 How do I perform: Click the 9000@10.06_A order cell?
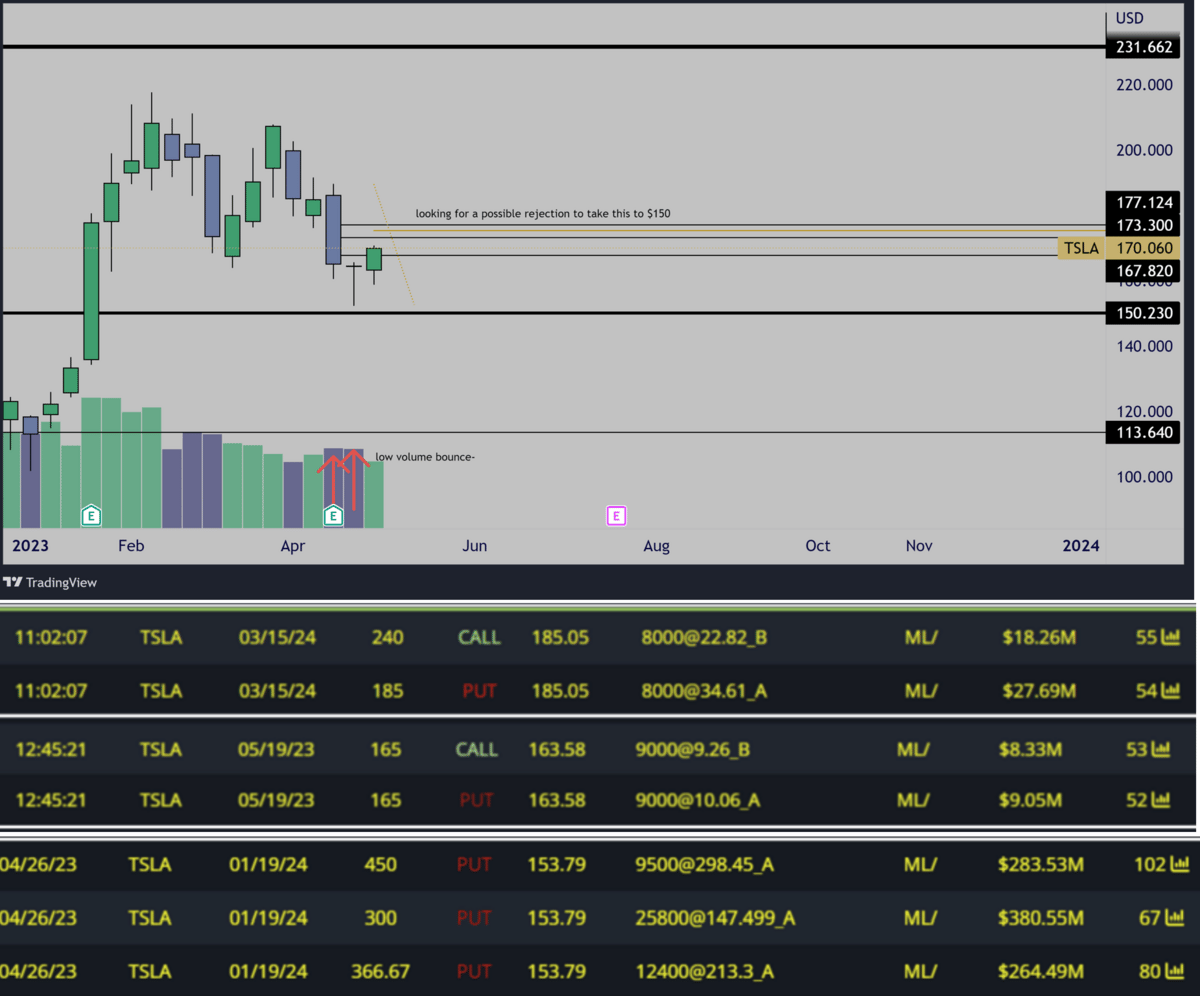coord(700,800)
